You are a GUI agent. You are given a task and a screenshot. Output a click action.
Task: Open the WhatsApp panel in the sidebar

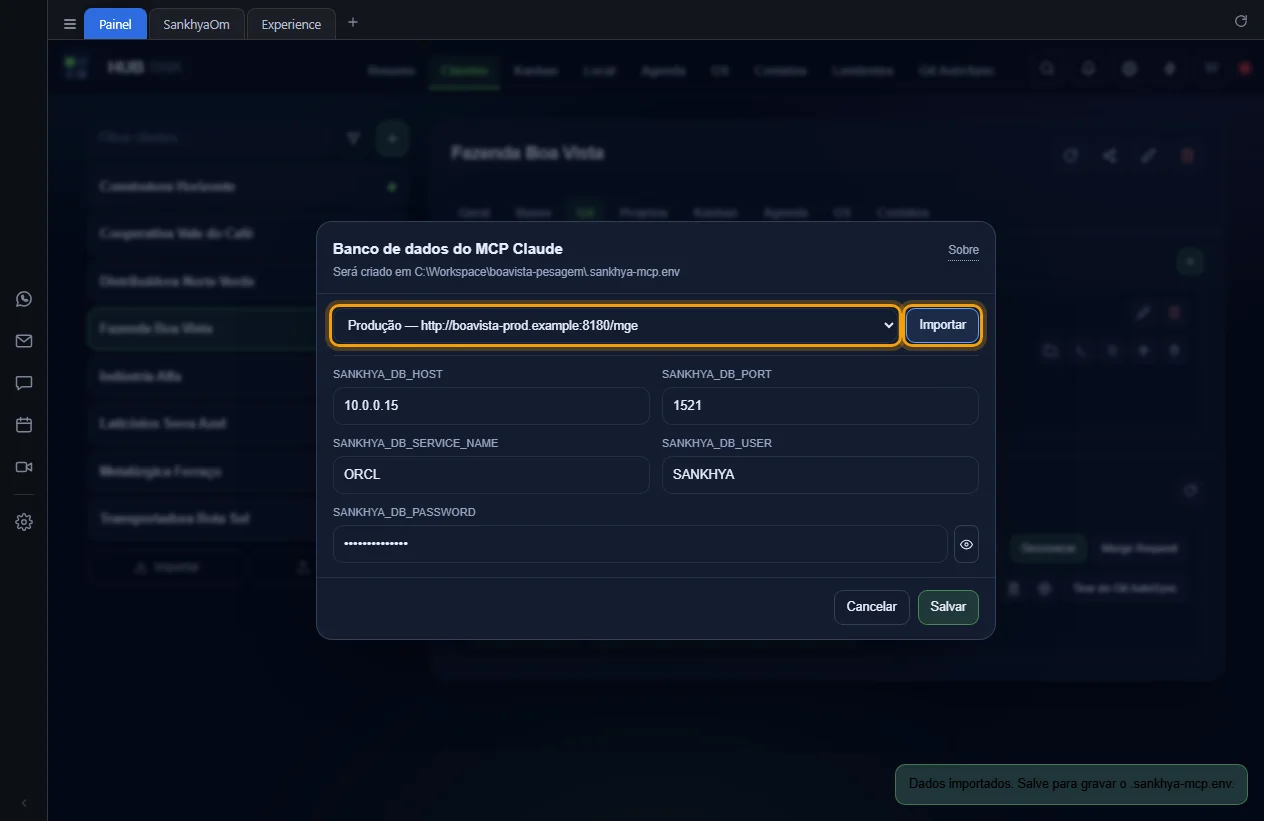pyautogui.click(x=24, y=299)
